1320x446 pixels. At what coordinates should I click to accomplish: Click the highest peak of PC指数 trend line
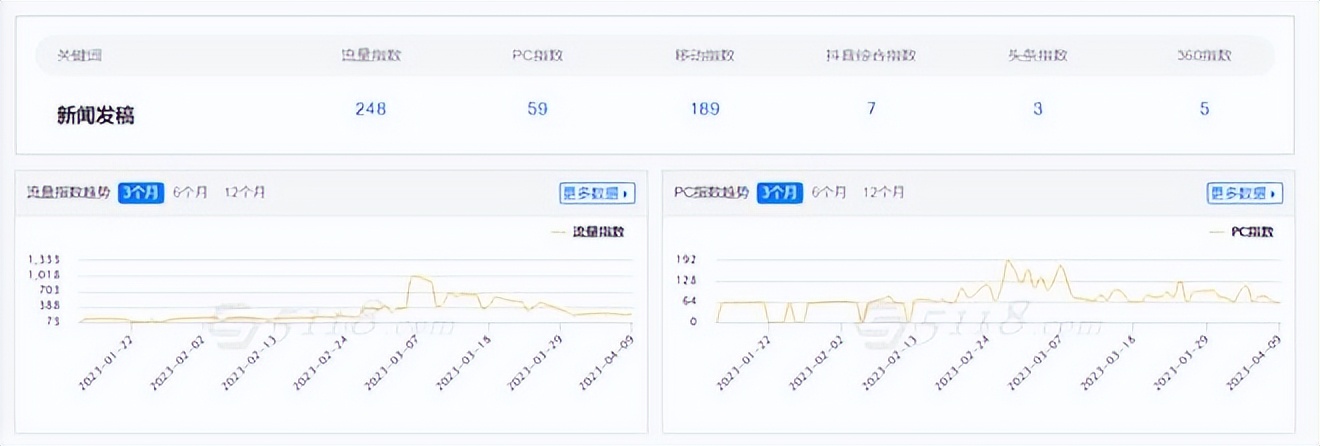(1008, 261)
